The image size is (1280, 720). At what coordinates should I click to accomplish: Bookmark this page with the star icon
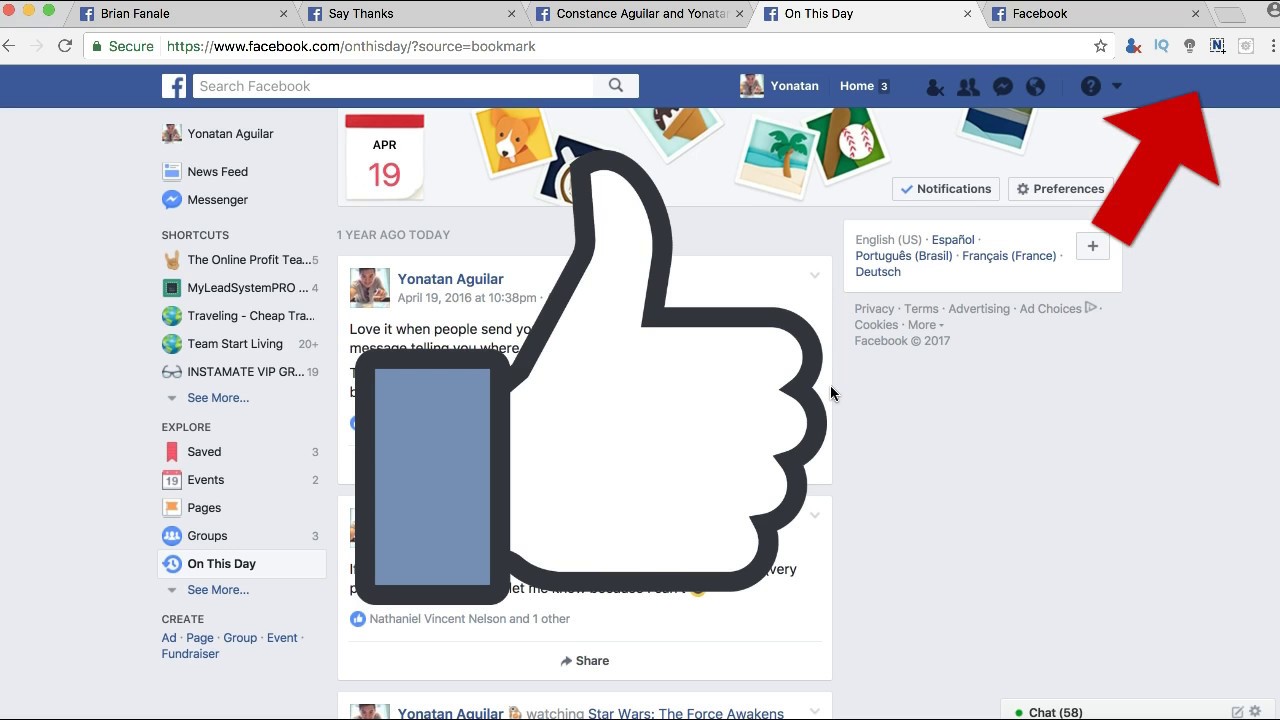pos(1100,46)
